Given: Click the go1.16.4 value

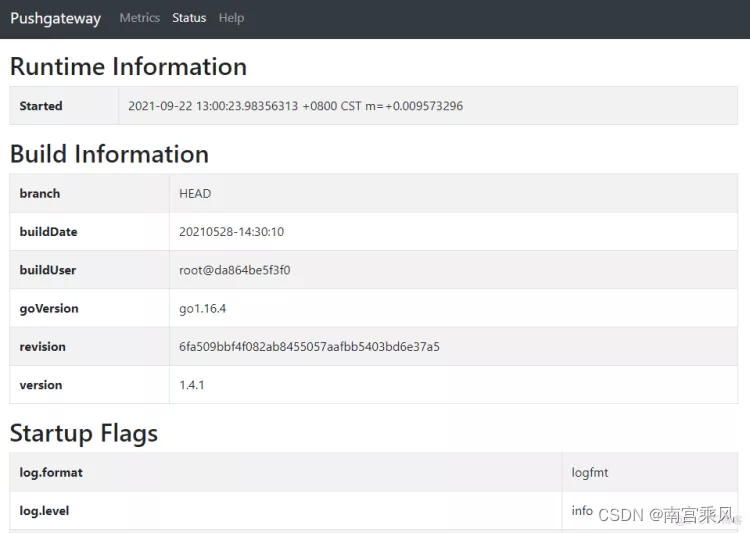Looking at the screenshot, I should 202,309.
